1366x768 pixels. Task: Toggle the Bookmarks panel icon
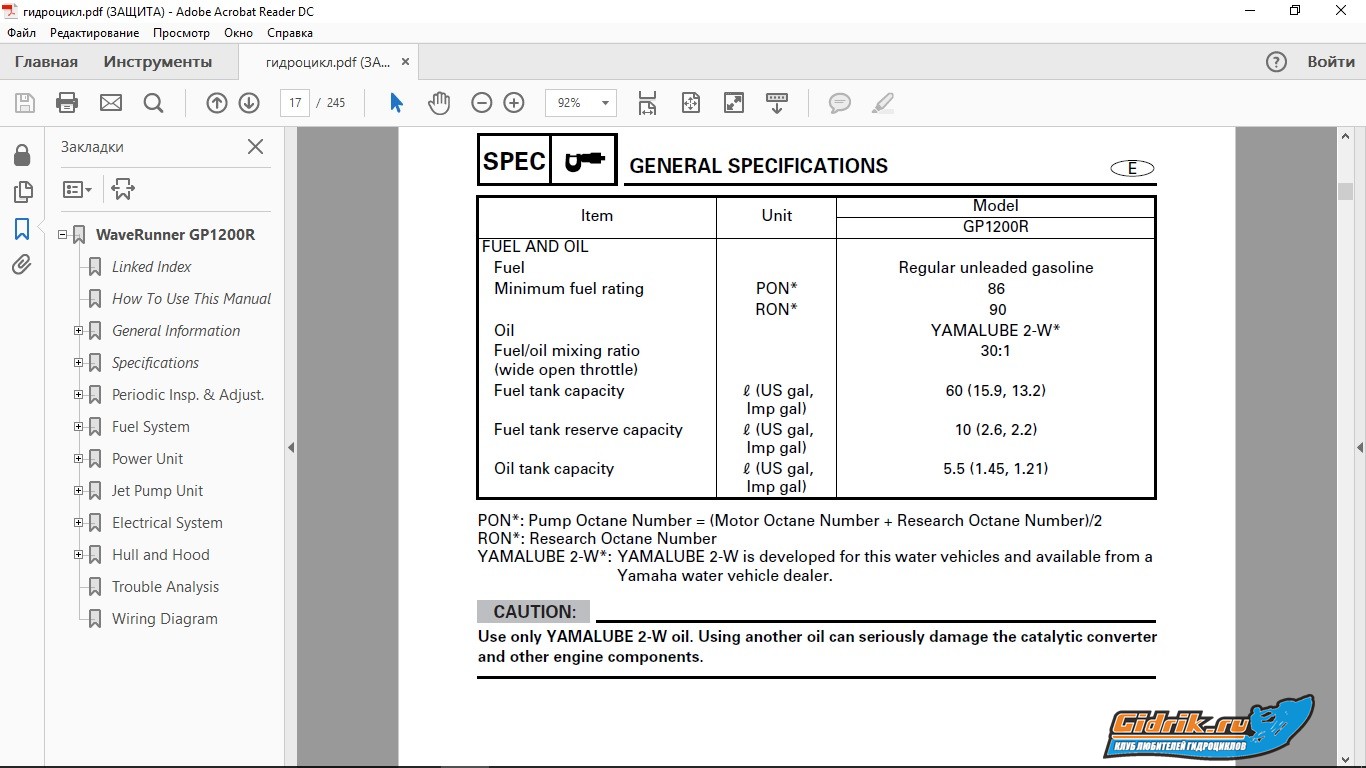[x=22, y=229]
